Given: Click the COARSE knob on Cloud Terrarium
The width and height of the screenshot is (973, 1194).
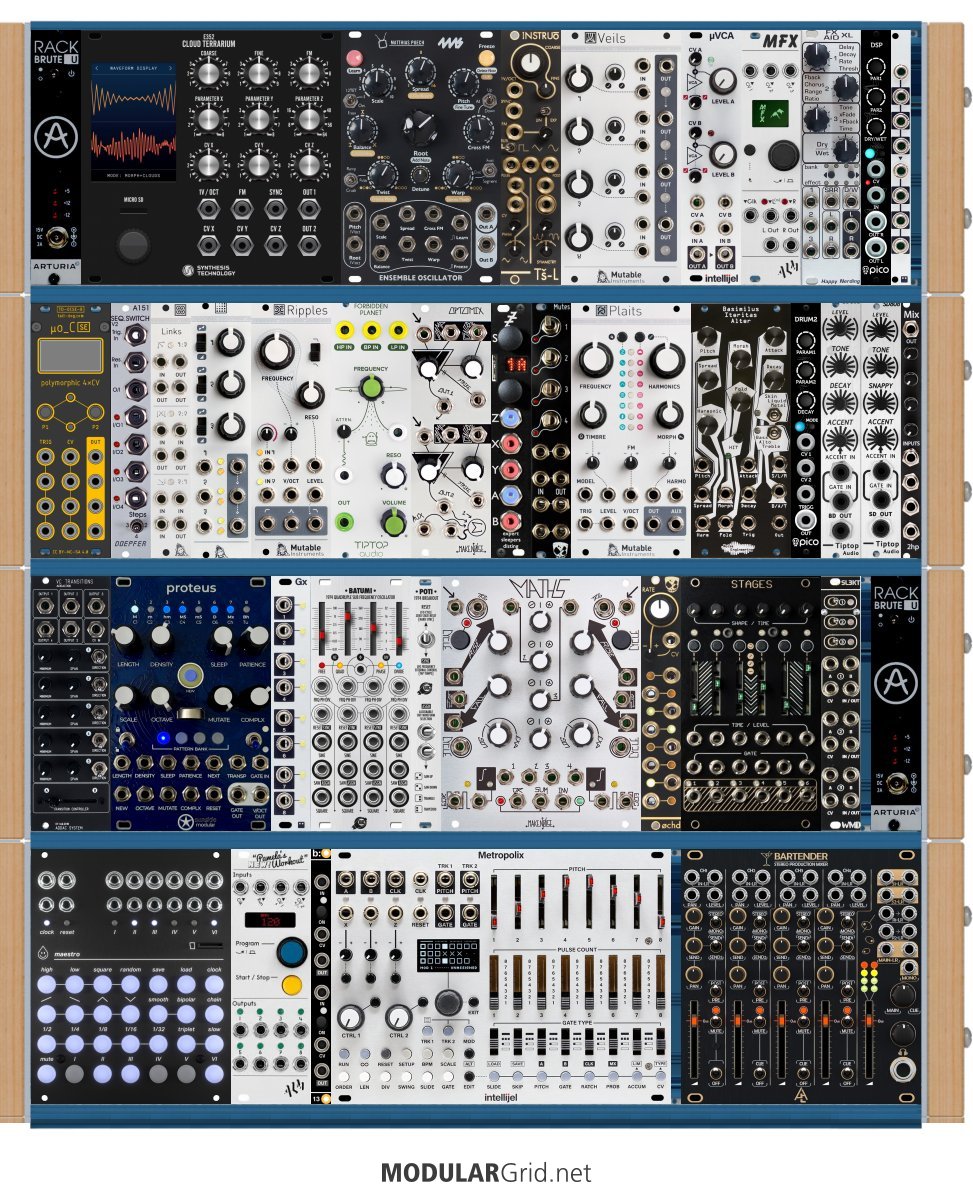Looking at the screenshot, I should [208, 74].
